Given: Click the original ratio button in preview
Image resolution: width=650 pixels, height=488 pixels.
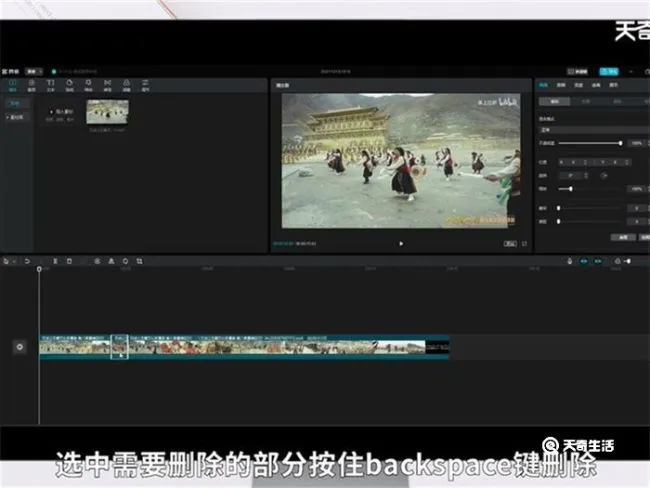Looking at the screenshot, I should click(x=509, y=244).
